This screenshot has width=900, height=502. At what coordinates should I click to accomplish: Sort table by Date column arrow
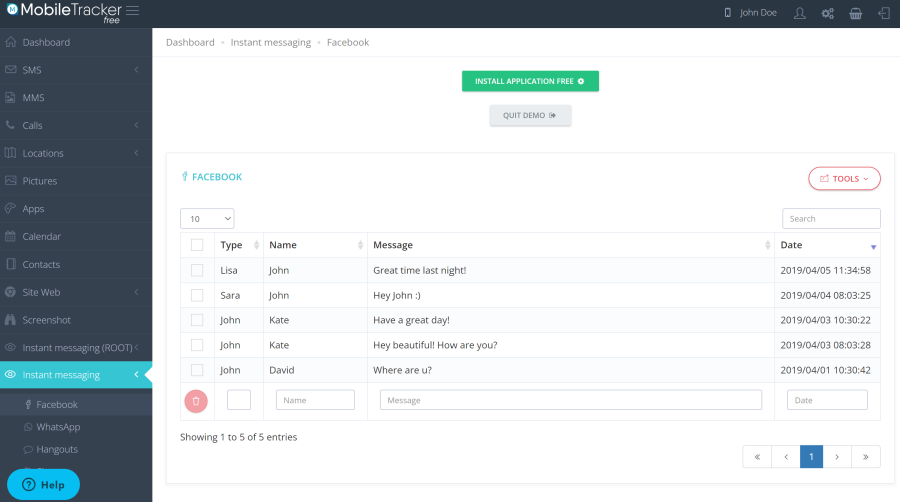pyautogui.click(x=873, y=247)
